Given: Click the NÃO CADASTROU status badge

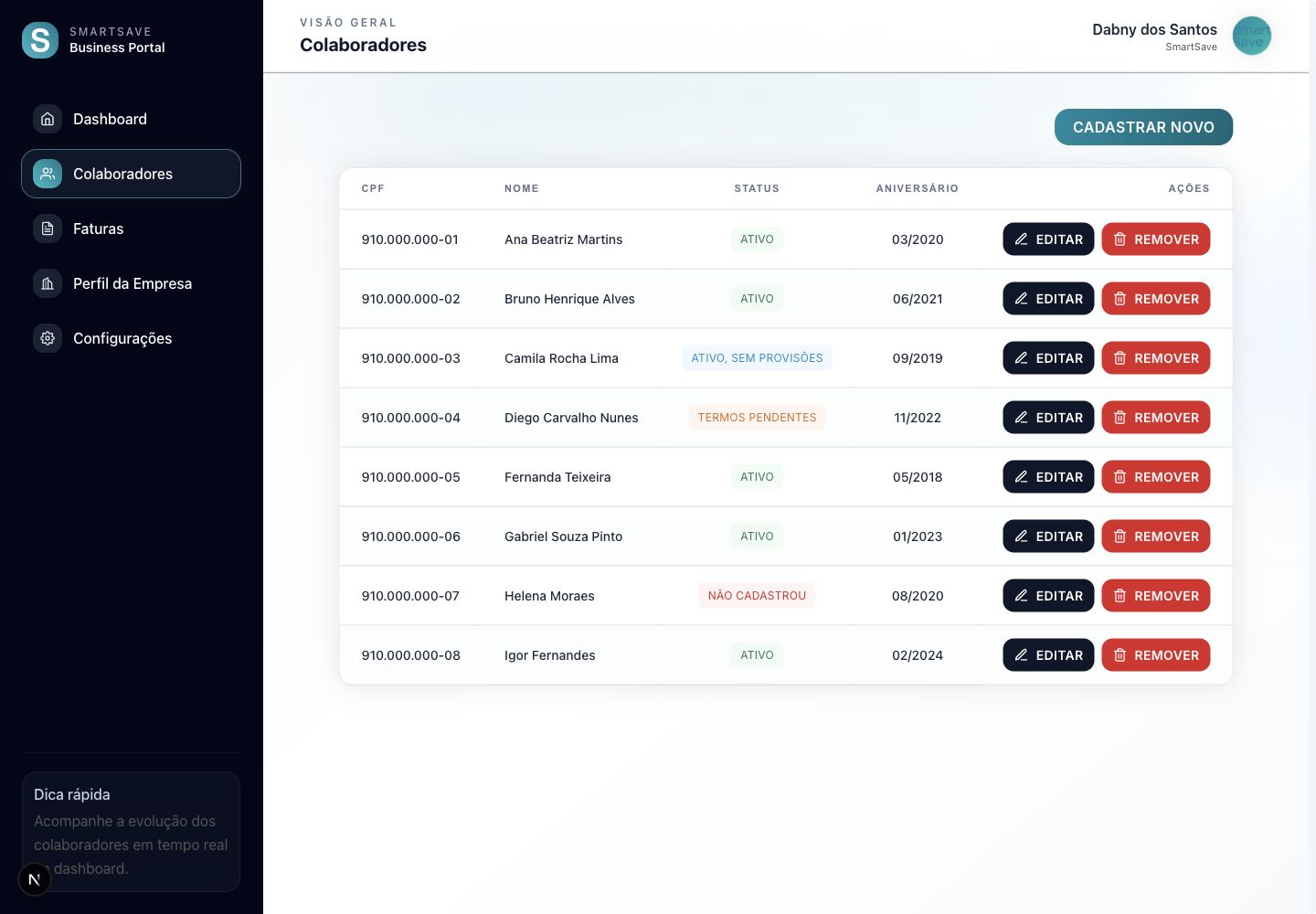Looking at the screenshot, I should (757, 596).
